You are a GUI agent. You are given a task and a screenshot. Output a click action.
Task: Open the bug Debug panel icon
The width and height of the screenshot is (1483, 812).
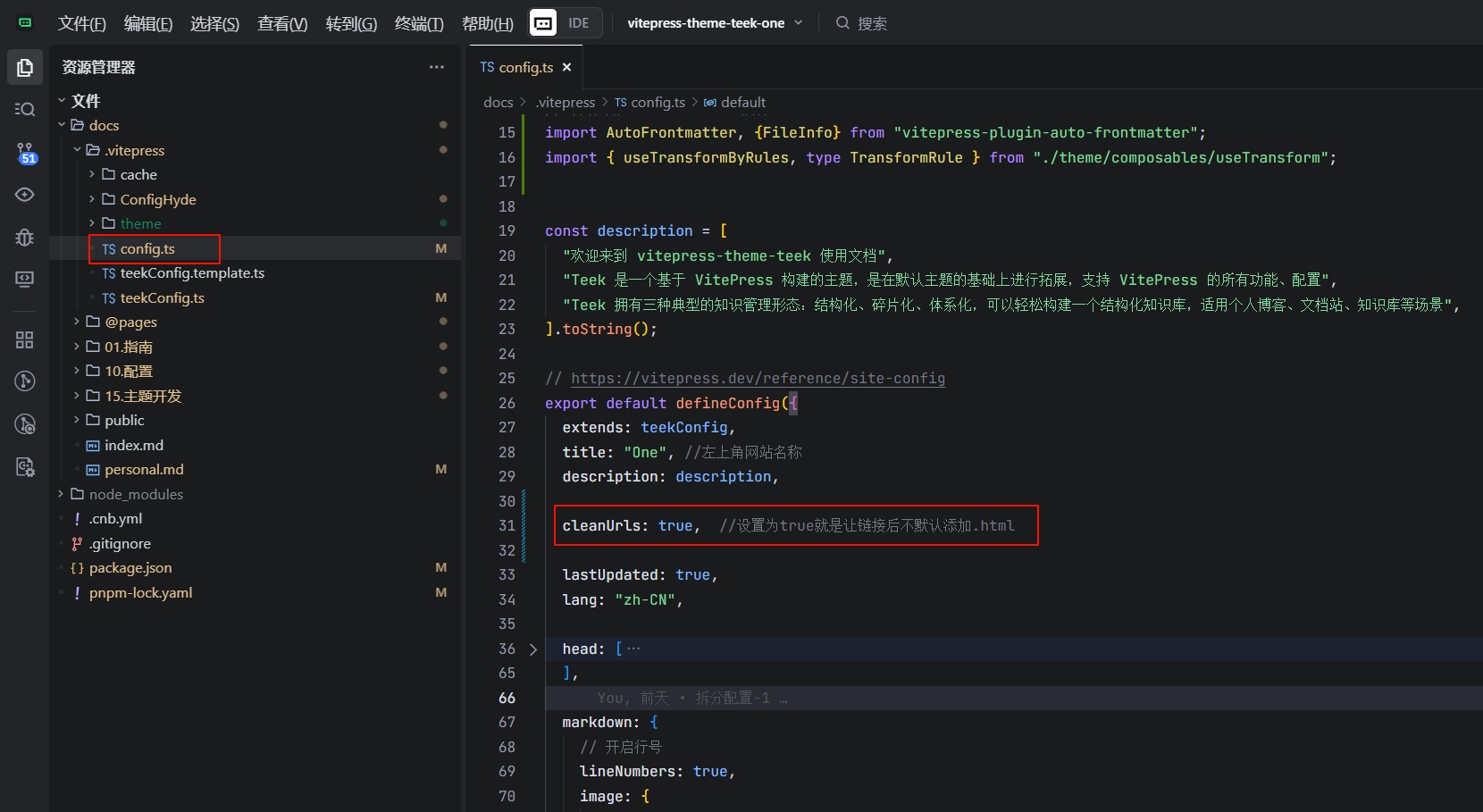pyautogui.click(x=25, y=237)
